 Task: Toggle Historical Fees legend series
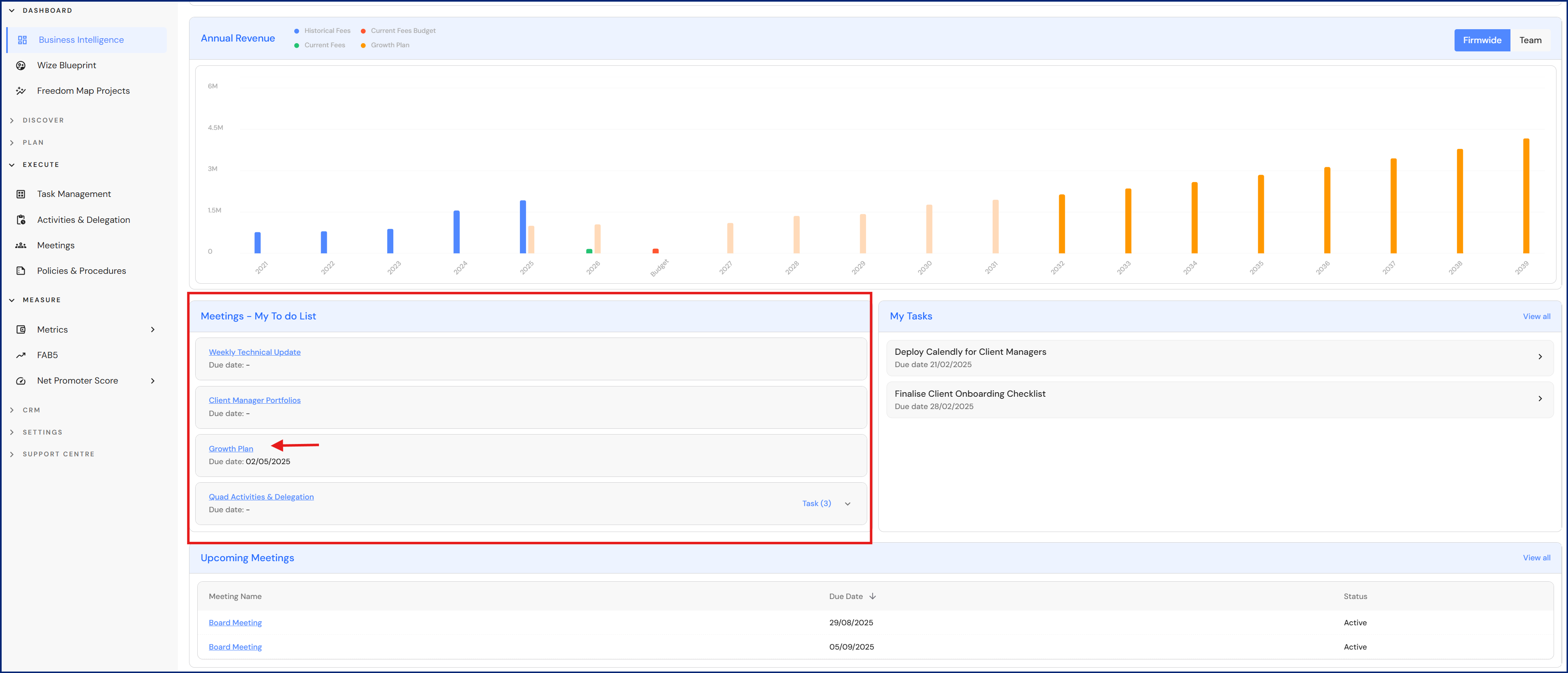(x=322, y=31)
